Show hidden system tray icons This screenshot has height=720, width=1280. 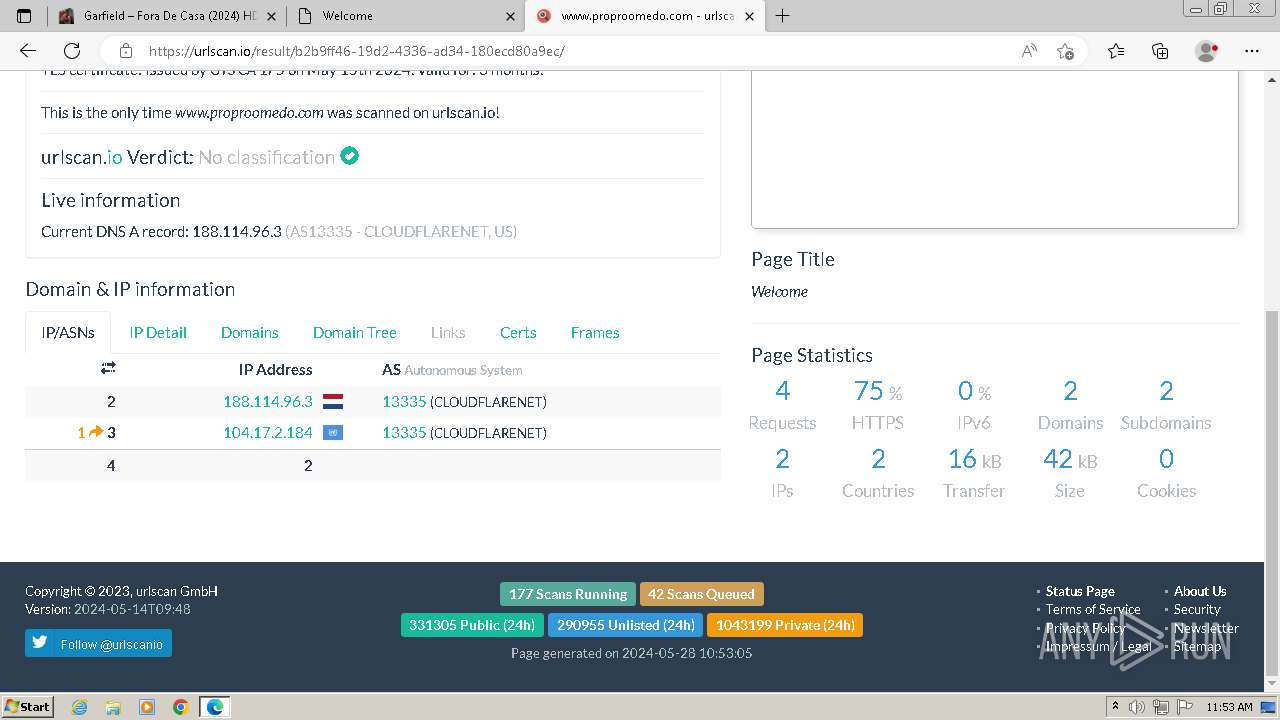1116,707
